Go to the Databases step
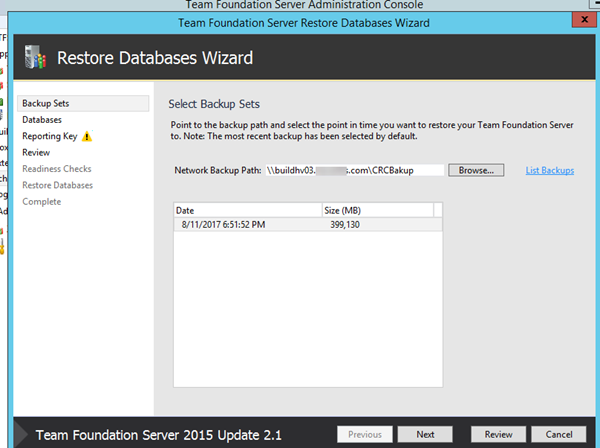The width and height of the screenshot is (600, 448). (42, 120)
